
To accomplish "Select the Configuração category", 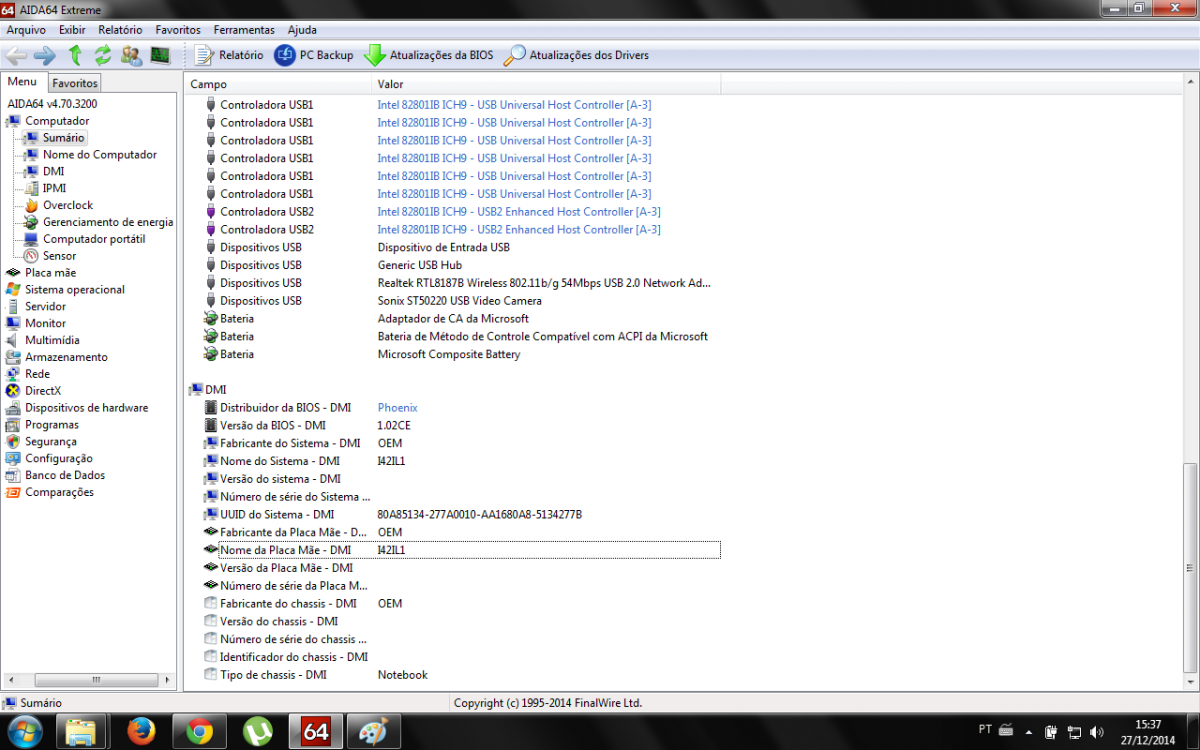I will click(x=59, y=459).
